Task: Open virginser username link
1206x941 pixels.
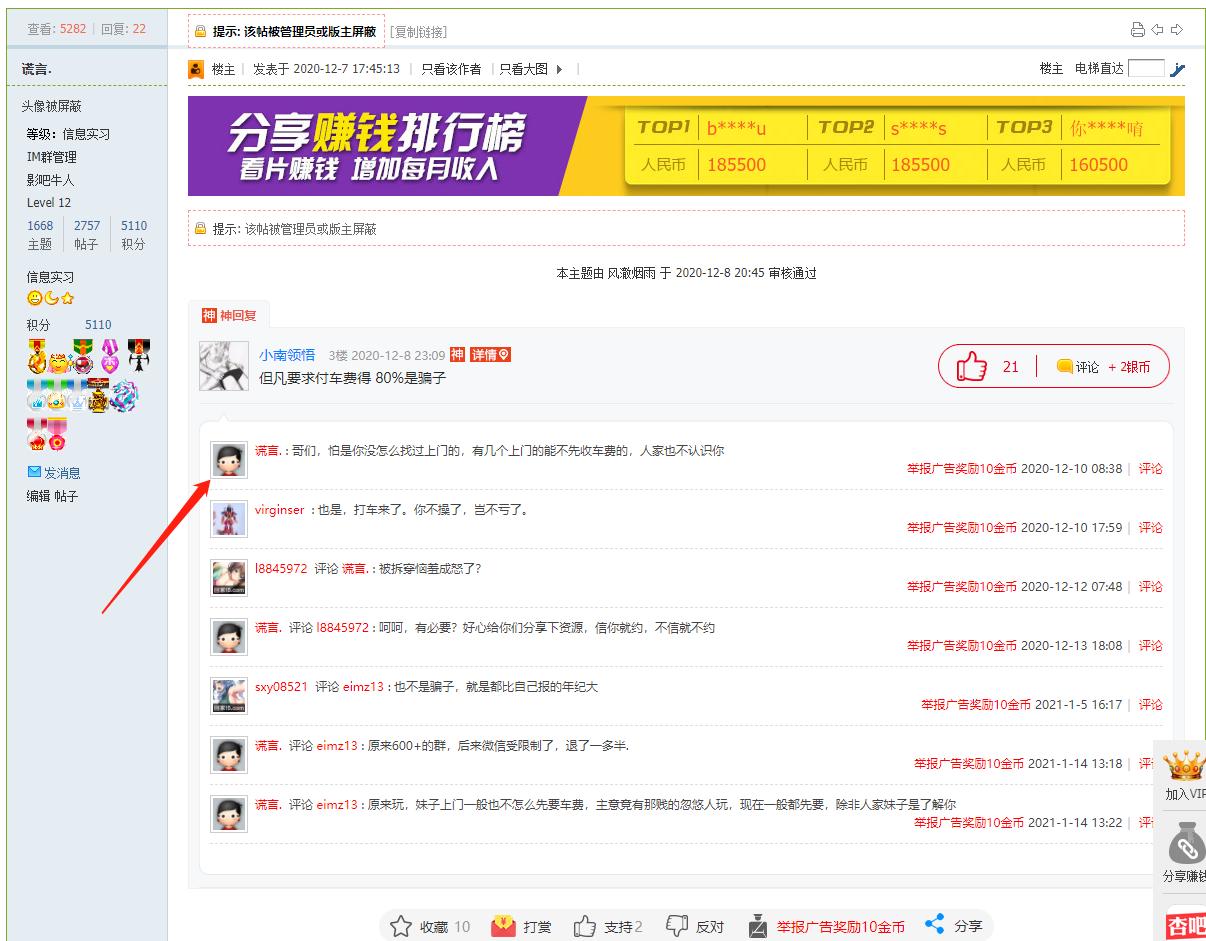Action: 279,510
